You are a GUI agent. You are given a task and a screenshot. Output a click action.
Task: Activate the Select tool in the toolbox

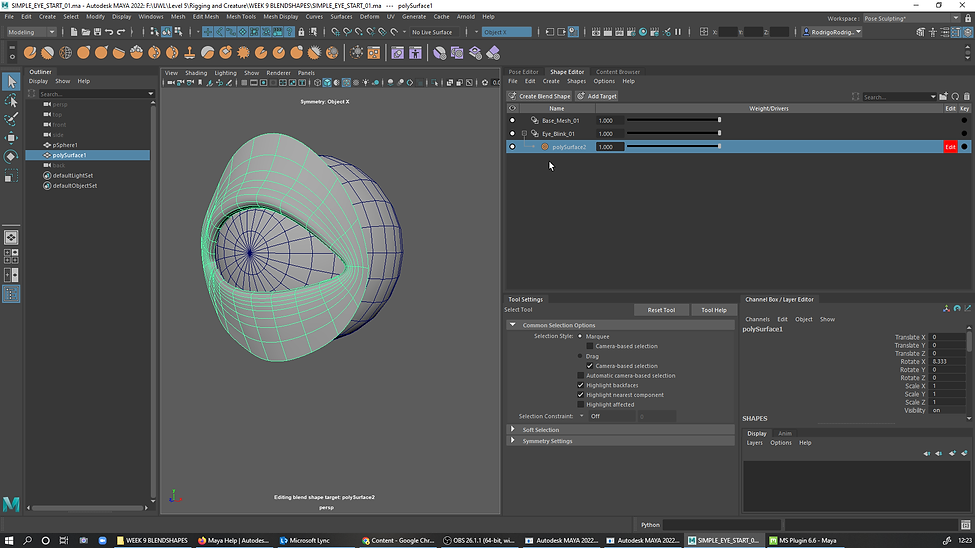coord(11,81)
